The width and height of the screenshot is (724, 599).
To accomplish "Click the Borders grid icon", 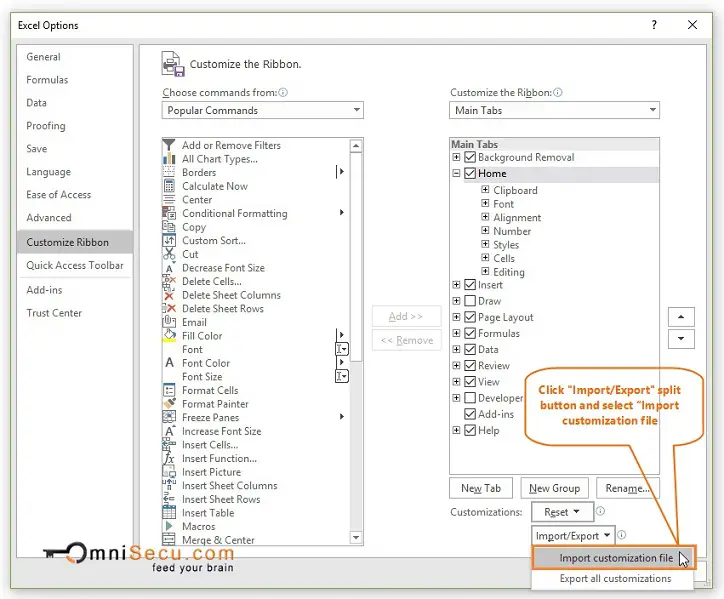I will tap(169, 172).
